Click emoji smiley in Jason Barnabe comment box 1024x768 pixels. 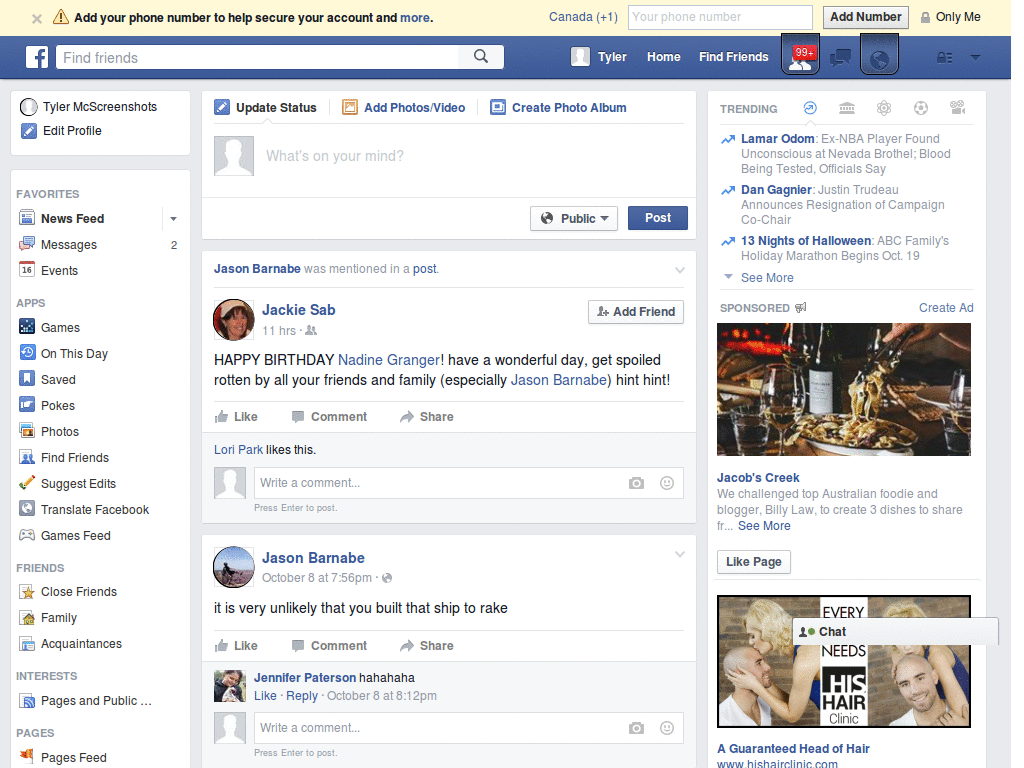[x=667, y=728]
